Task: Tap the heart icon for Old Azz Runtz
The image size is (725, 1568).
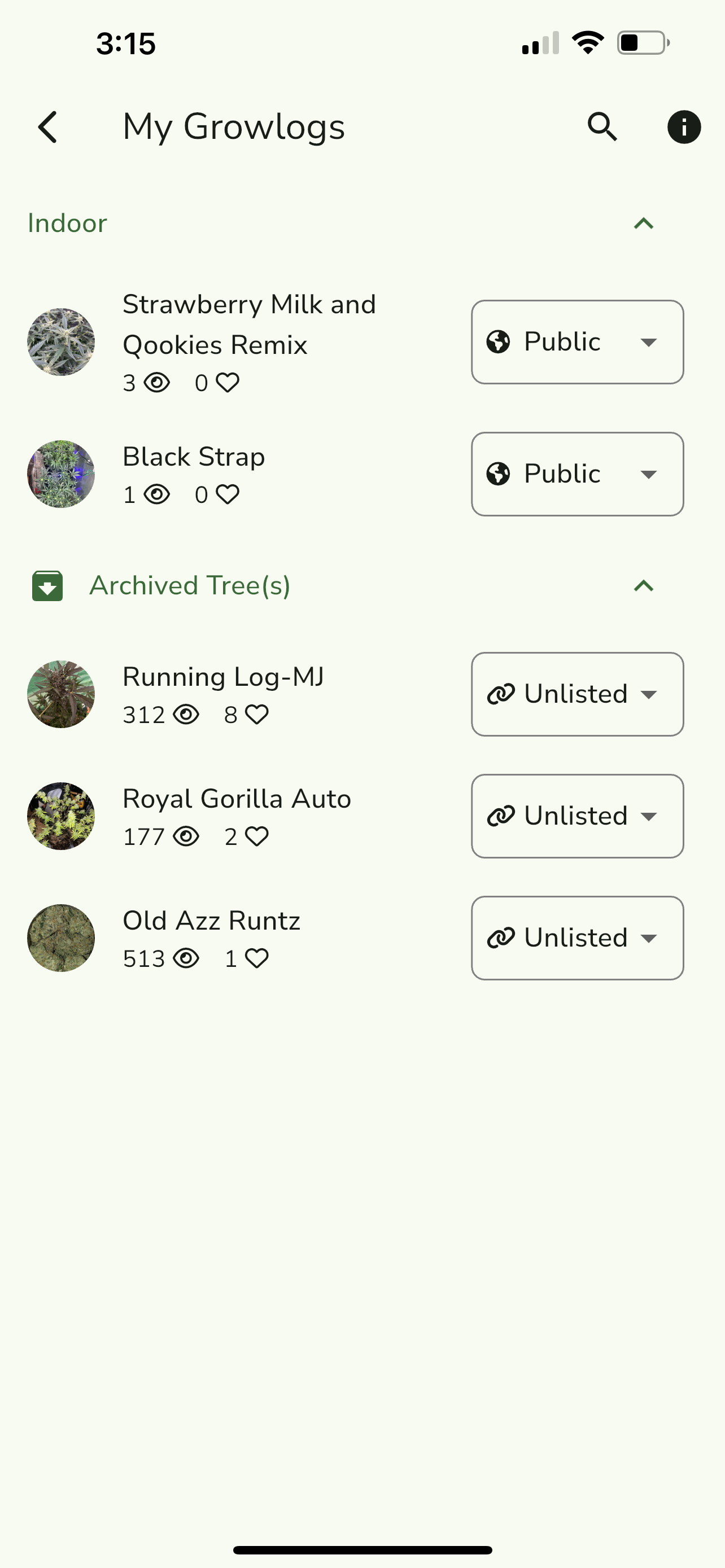Action: (257, 959)
